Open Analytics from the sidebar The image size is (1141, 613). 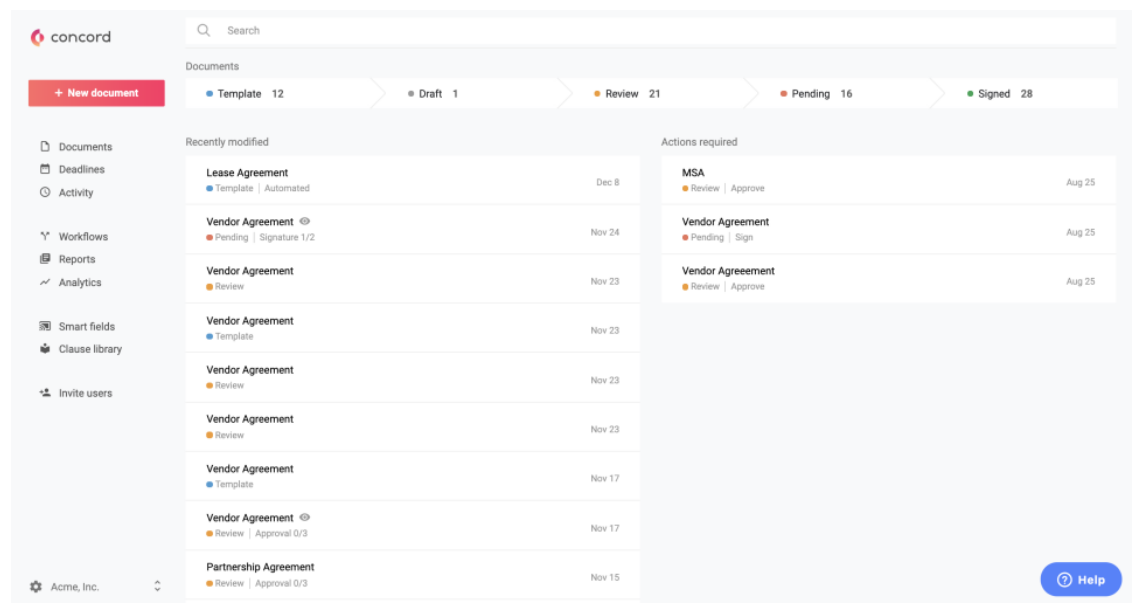point(80,282)
